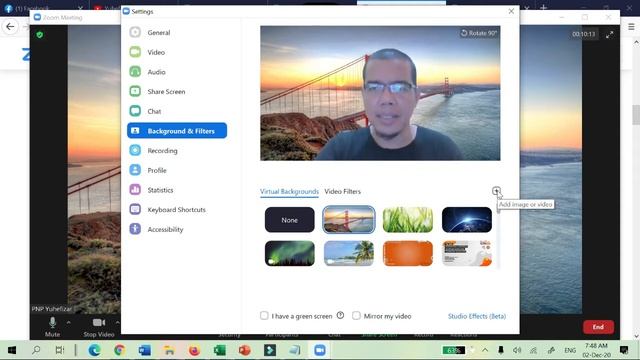Show hidden system tray icons
This screenshot has height=360, width=640.
coord(485,350)
